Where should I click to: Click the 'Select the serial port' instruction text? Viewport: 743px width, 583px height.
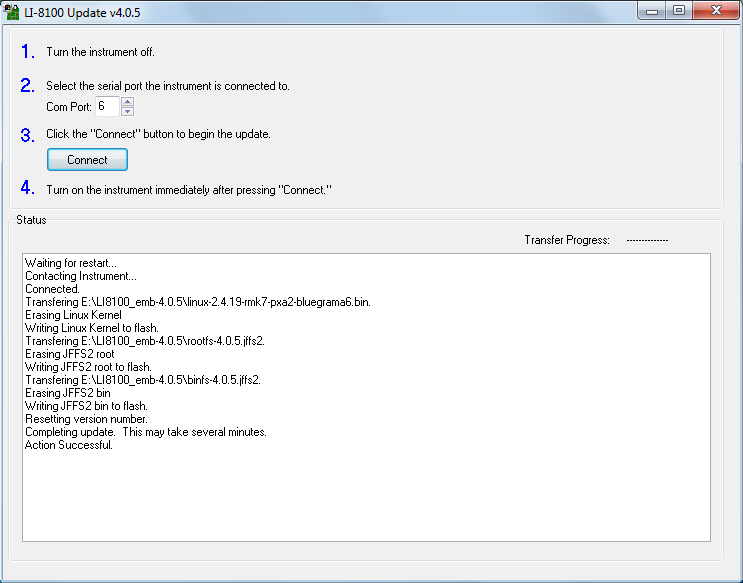click(168, 86)
